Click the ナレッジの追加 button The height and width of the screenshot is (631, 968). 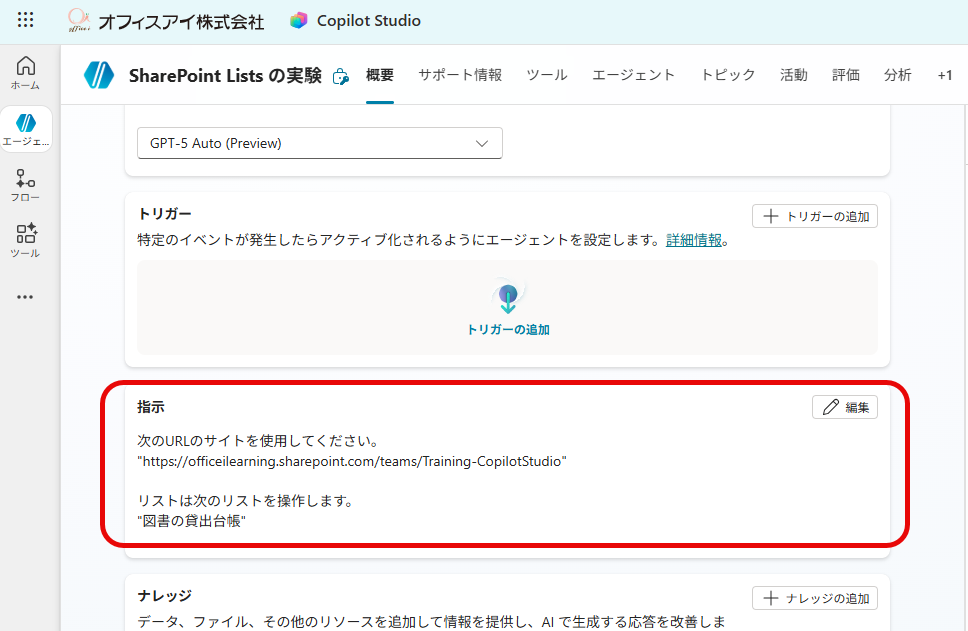click(815, 598)
